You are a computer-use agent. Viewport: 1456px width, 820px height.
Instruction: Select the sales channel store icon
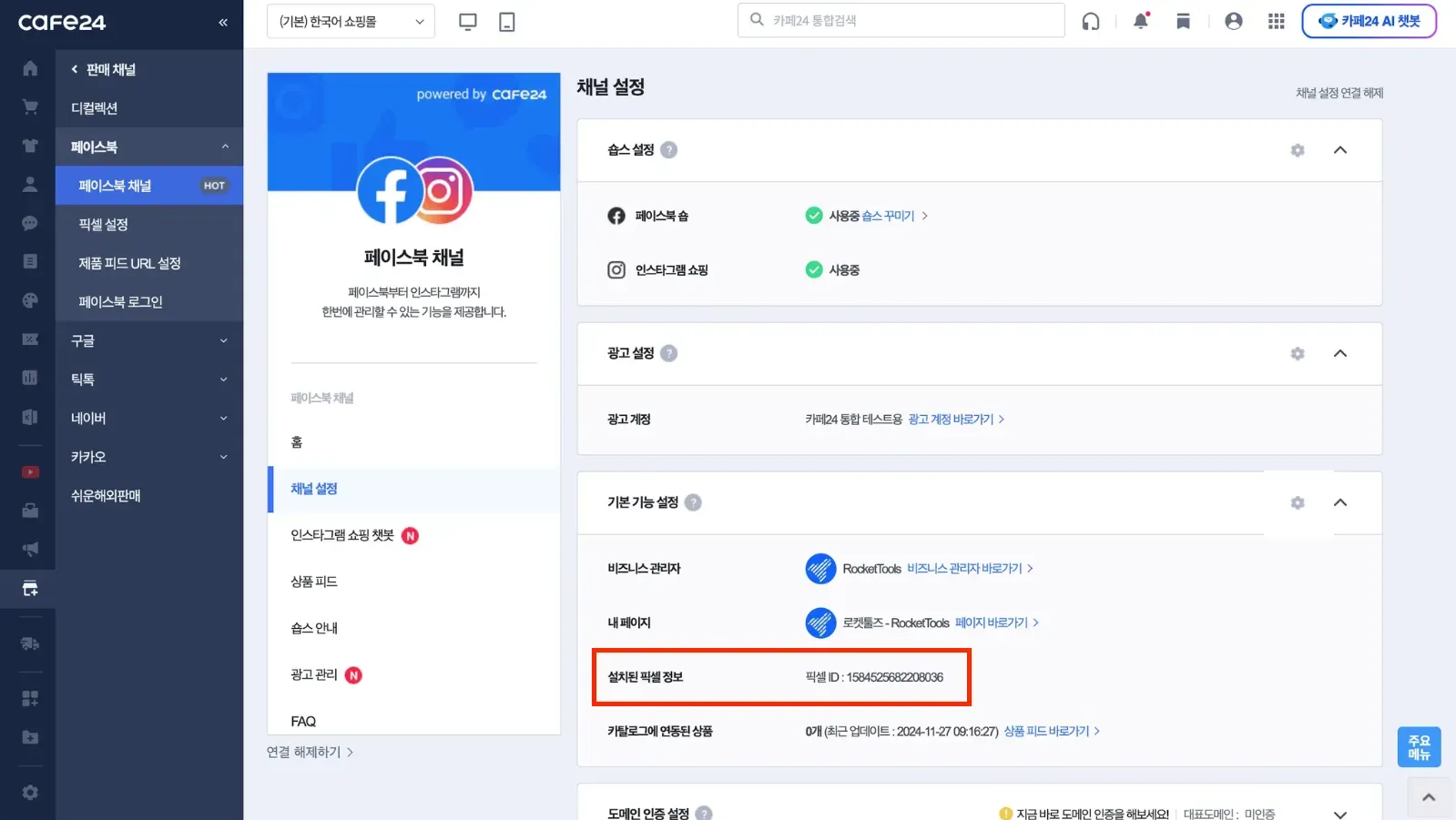[x=30, y=589]
